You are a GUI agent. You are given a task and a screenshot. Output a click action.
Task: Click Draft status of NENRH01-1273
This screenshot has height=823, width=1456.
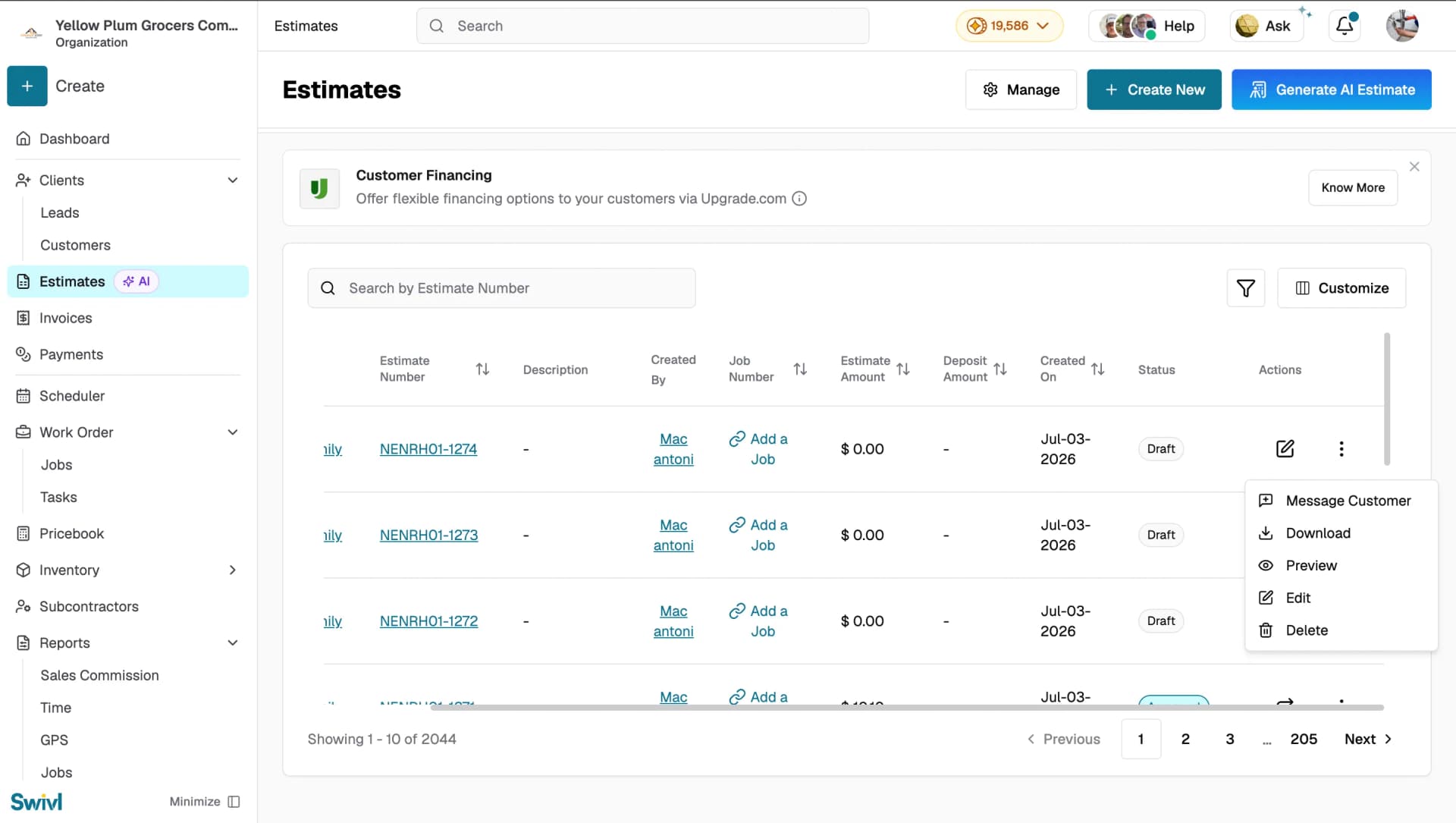(x=1160, y=535)
